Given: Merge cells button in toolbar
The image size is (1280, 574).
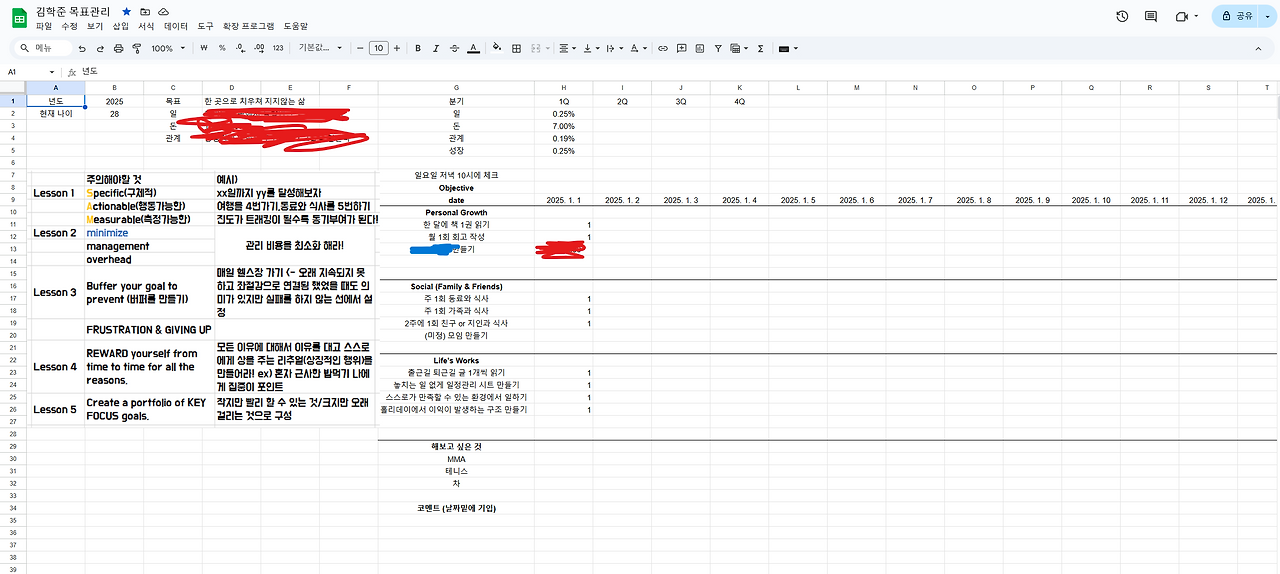Looking at the screenshot, I should pos(537,48).
